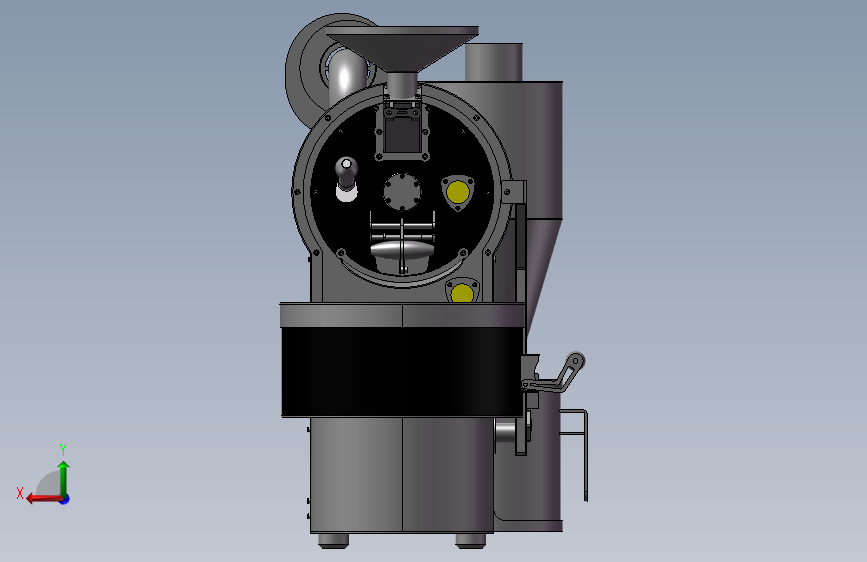The height and width of the screenshot is (562, 867).
Task: Select the right support foot under the base
Action: (x=471, y=540)
